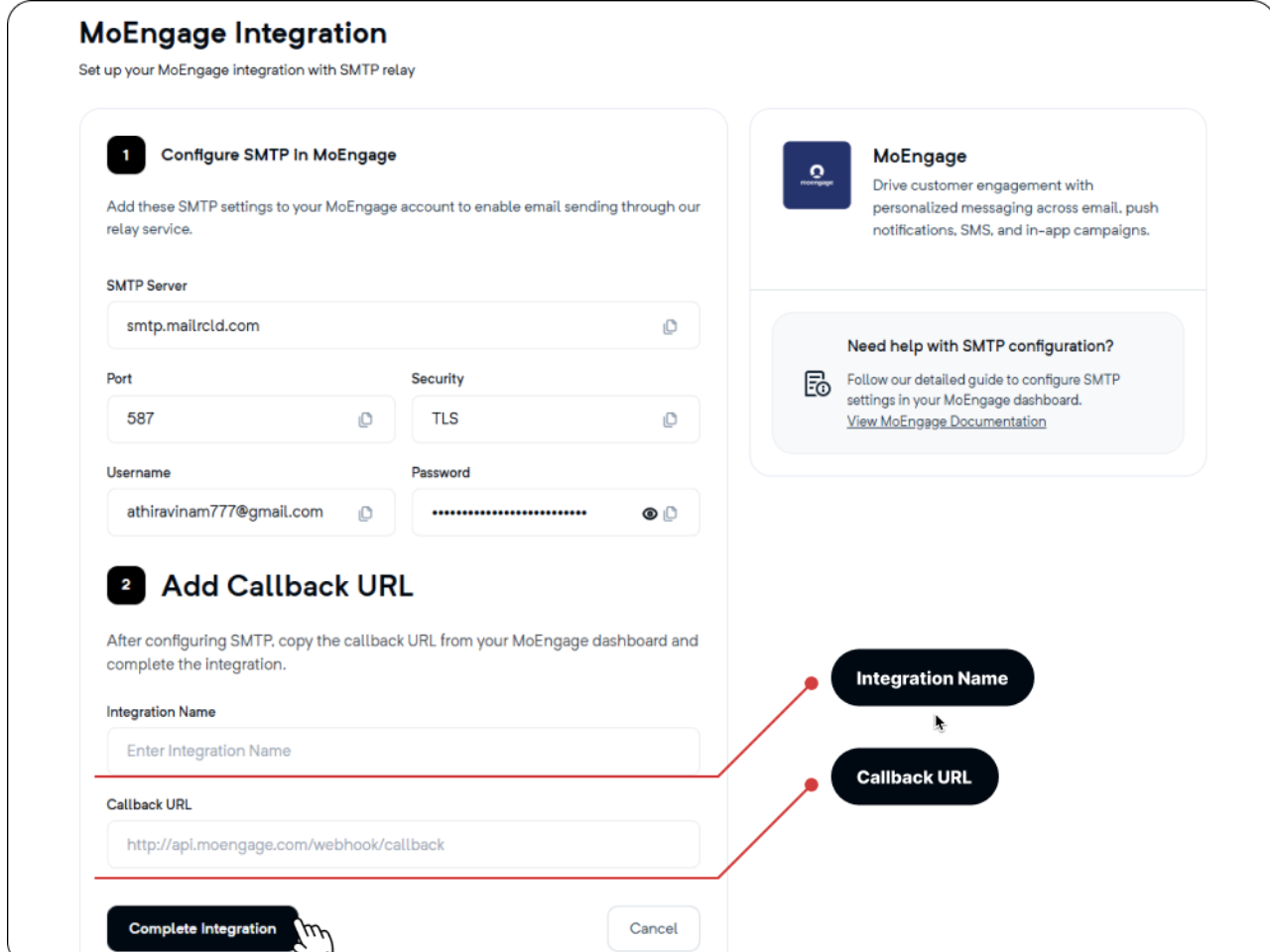Copy the password value
The width and height of the screenshot is (1270, 952).
click(x=671, y=513)
